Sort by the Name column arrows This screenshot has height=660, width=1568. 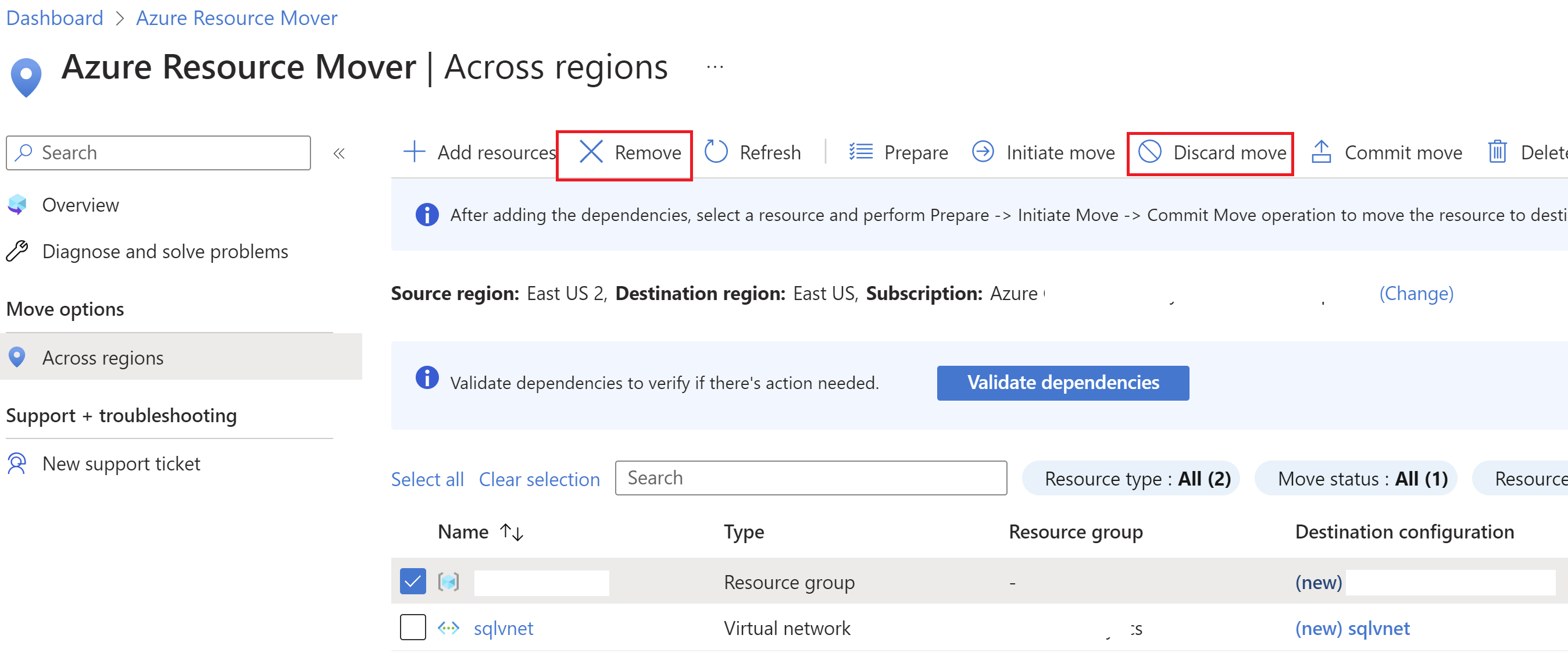click(x=511, y=532)
